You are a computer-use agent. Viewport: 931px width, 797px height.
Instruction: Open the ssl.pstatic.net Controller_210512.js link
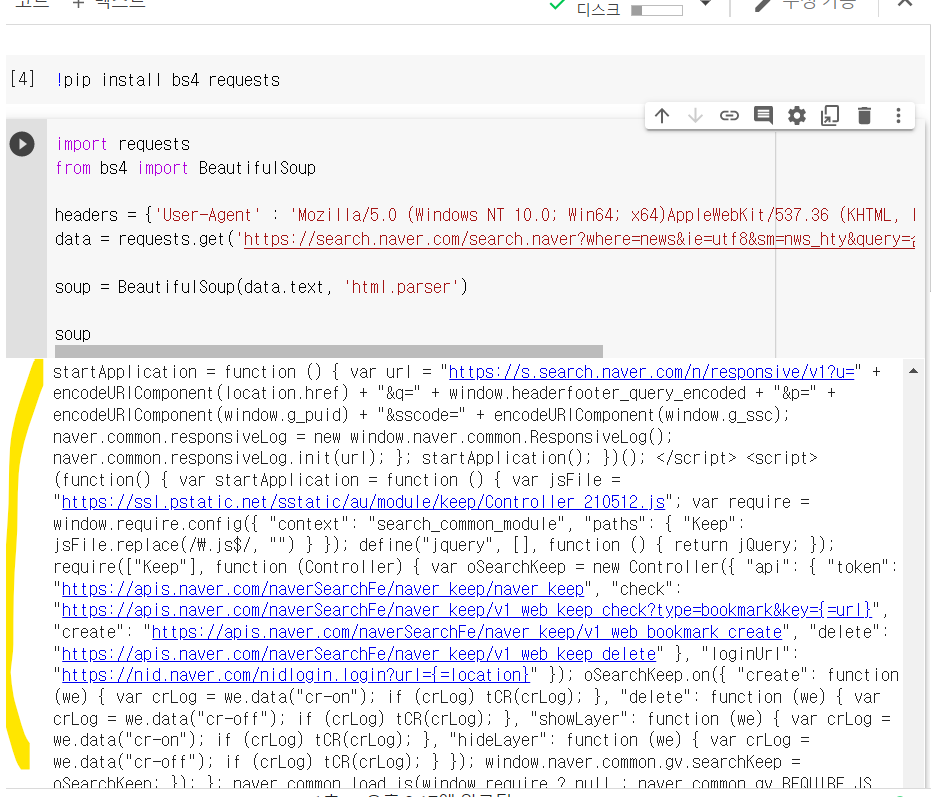363,502
